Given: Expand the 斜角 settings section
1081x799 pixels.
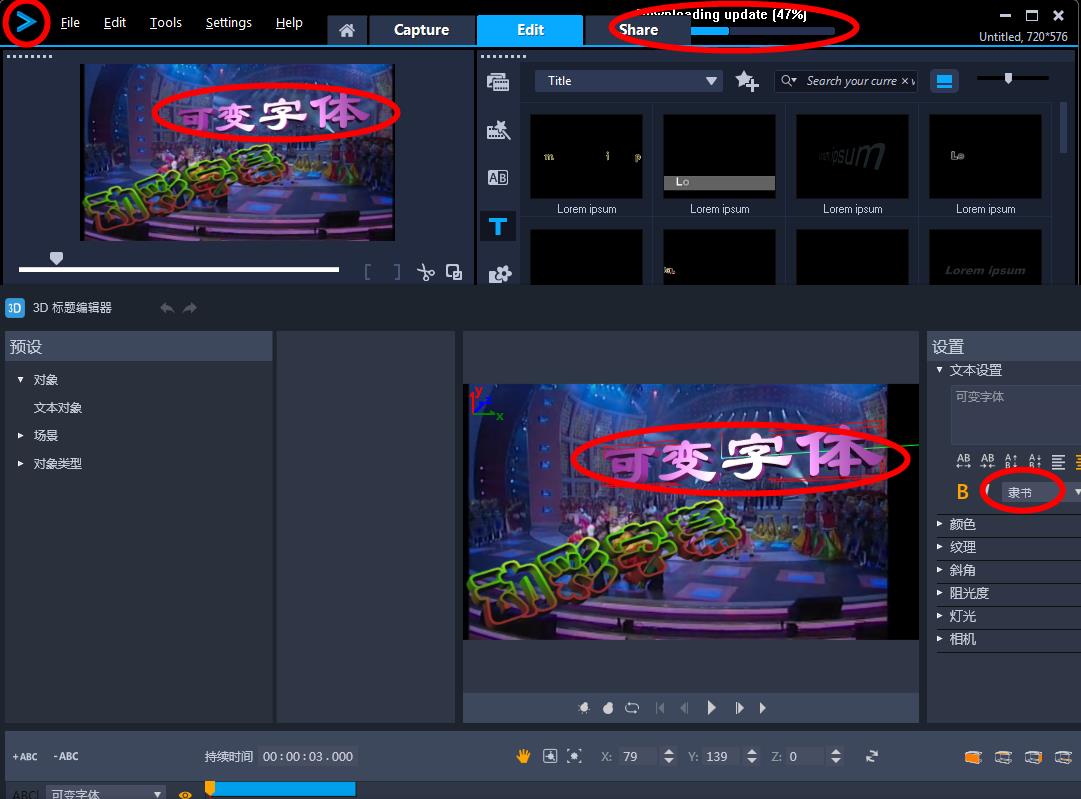Looking at the screenshot, I should (x=940, y=570).
